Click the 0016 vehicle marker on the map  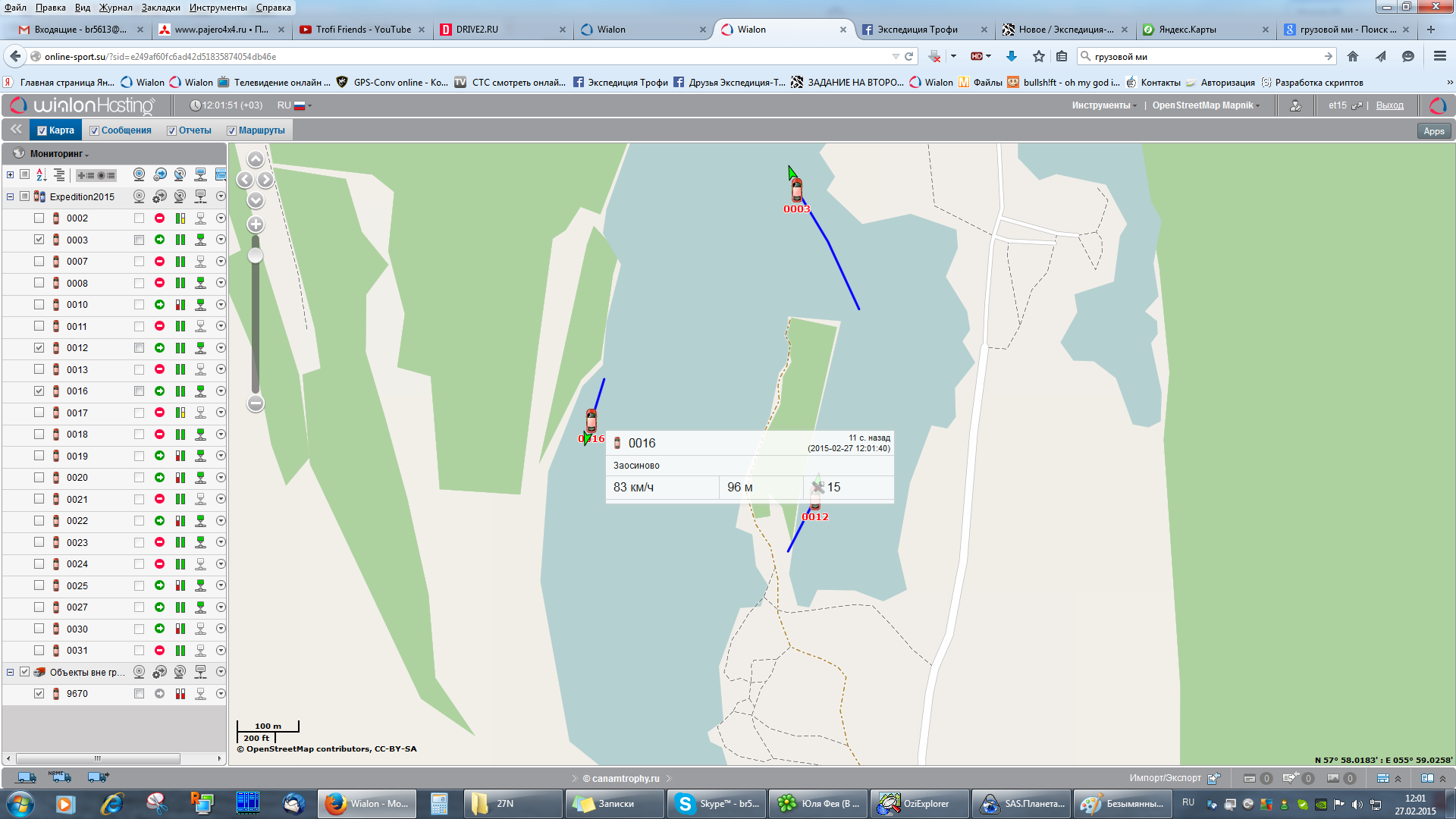(x=591, y=421)
